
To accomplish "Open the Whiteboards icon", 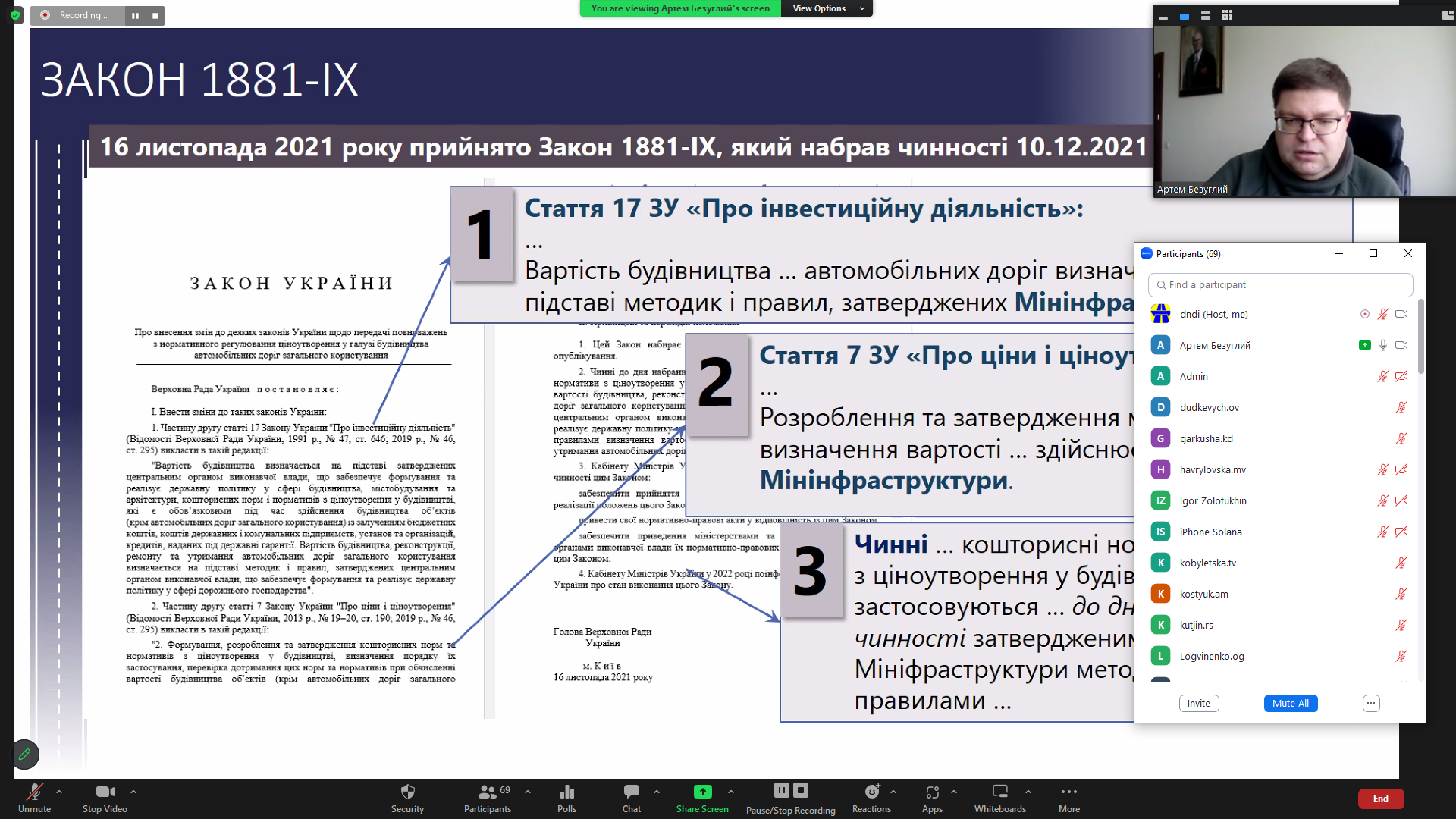I will pos(999,792).
